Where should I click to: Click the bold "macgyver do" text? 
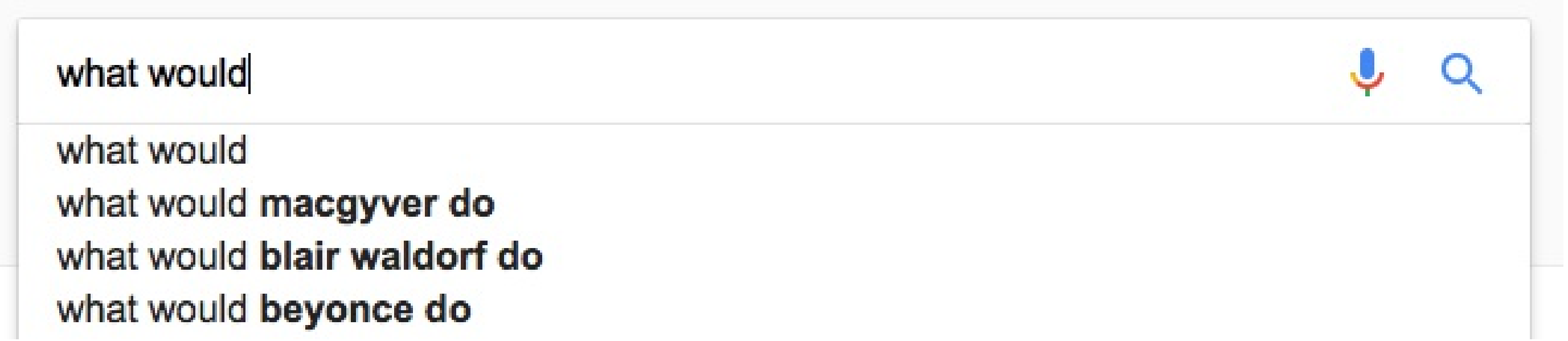point(377,204)
